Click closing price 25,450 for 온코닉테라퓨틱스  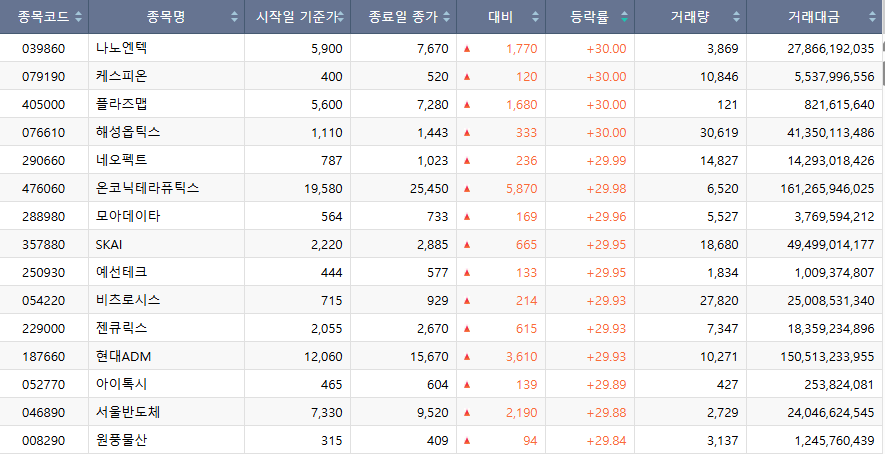pos(430,189)
